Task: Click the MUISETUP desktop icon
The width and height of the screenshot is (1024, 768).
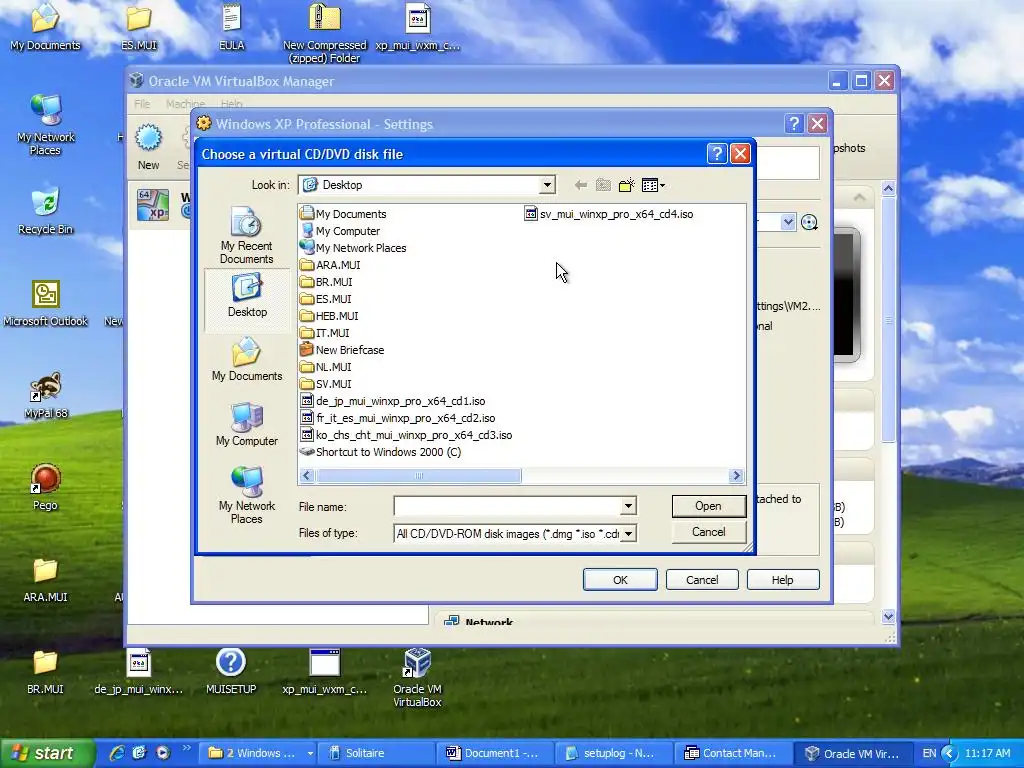Action: click(x=231, y=671)
